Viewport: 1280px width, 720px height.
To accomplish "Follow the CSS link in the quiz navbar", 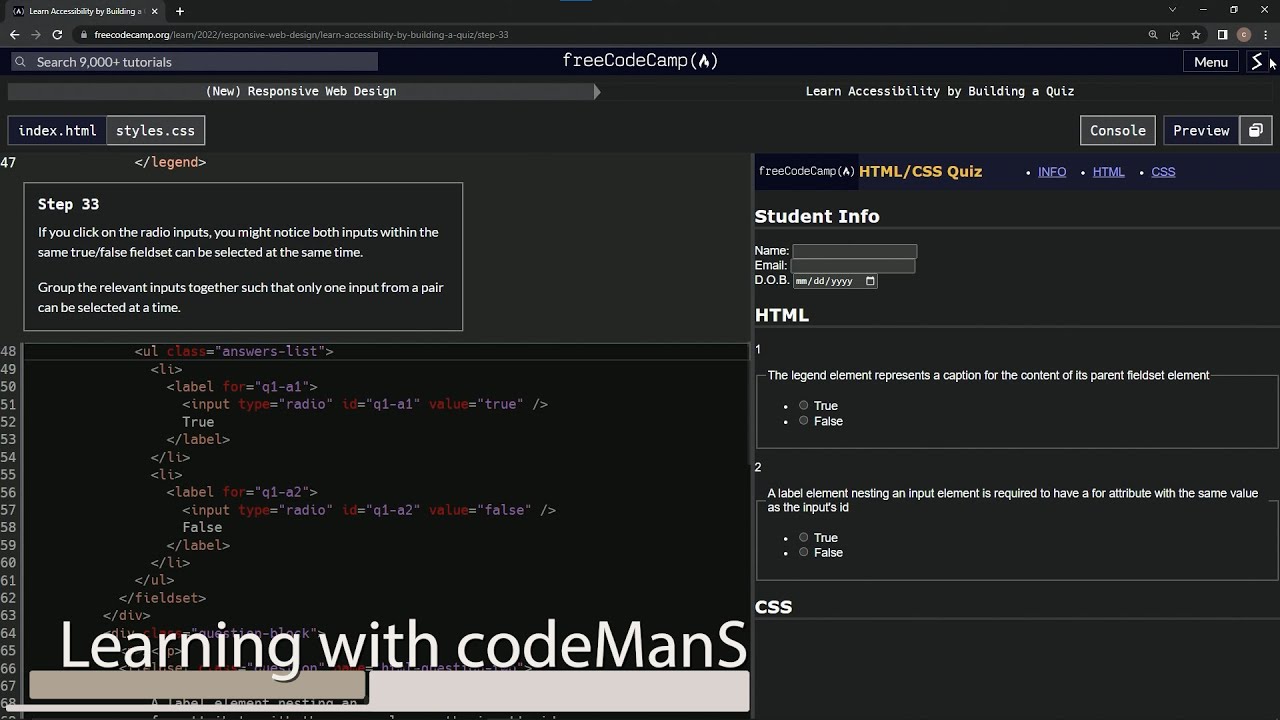I will (x=1163, y=171).
